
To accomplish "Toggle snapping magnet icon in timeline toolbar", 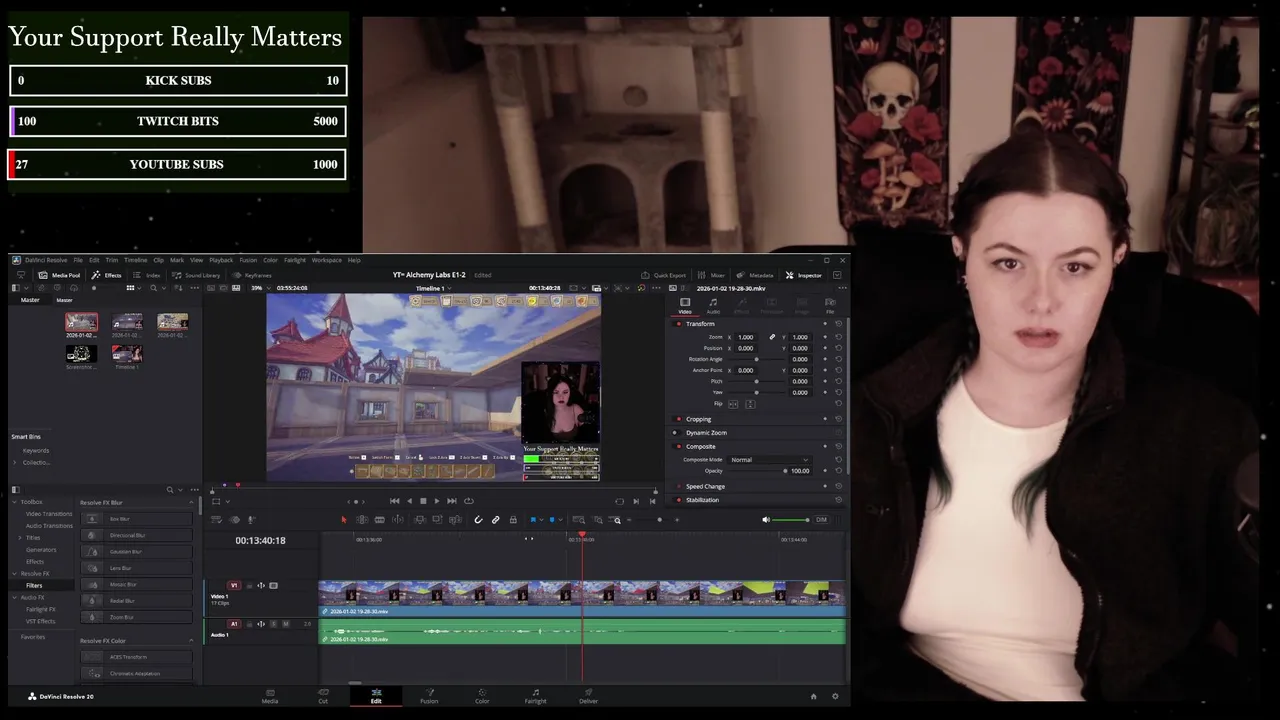I will tap(478, 520).
